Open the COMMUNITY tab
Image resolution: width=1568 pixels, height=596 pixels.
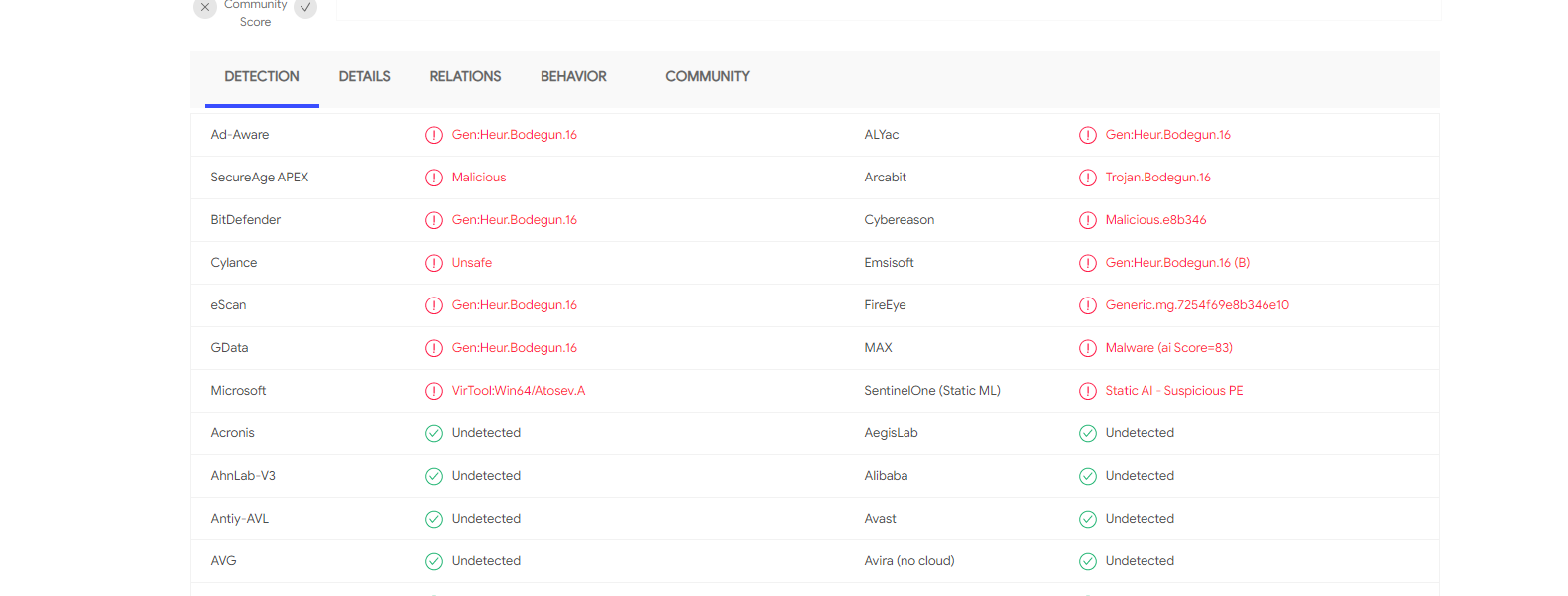[707, 76]
